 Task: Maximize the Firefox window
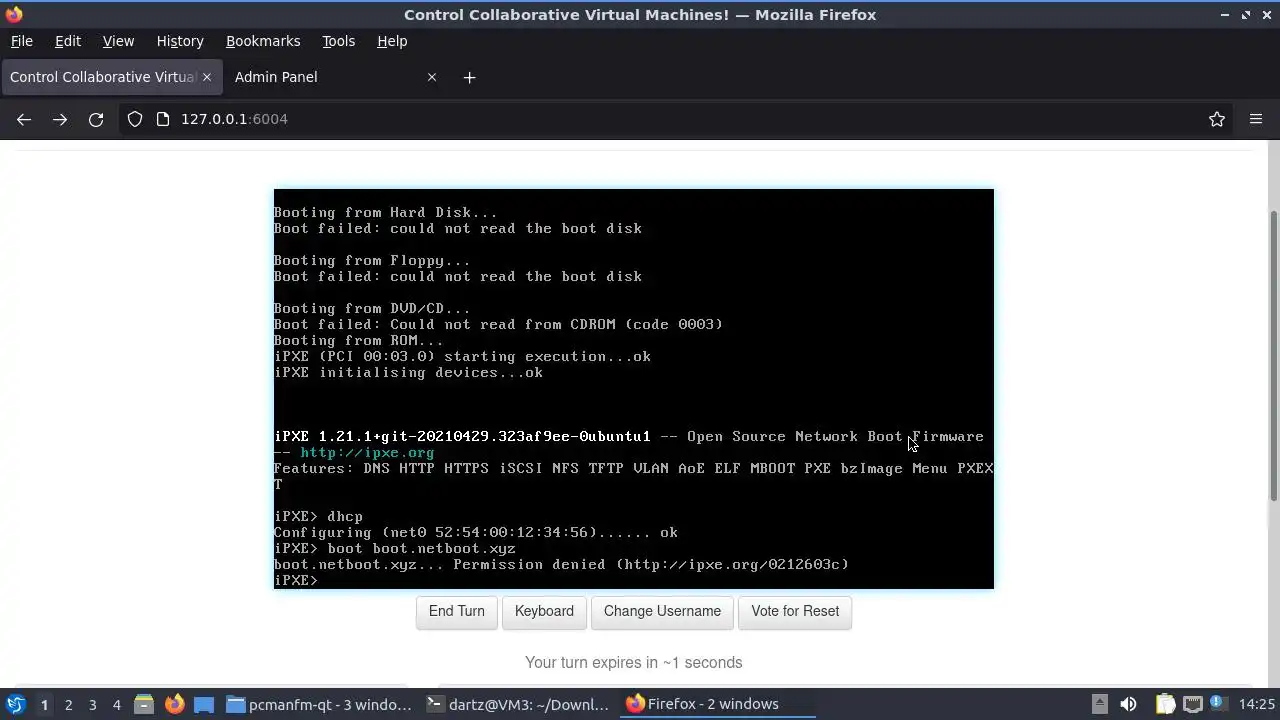1246,15
